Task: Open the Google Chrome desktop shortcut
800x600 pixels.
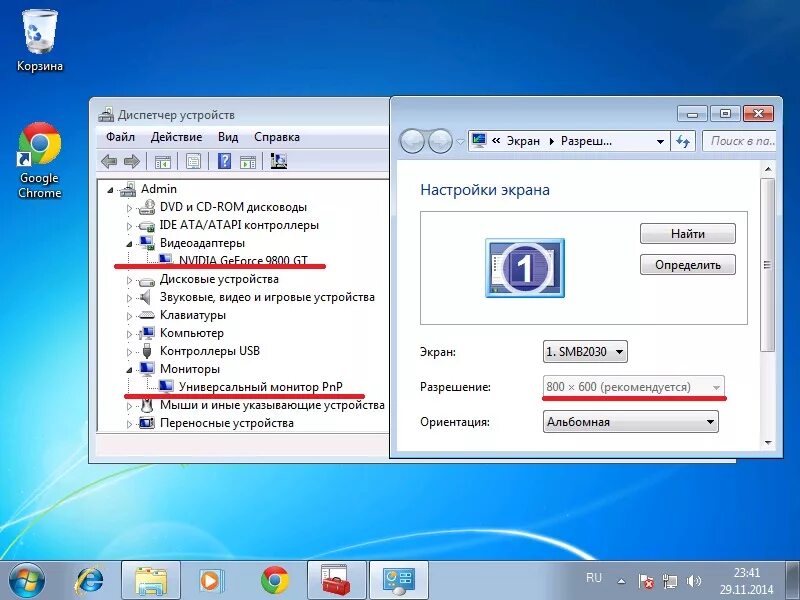Action: point(40,160)
